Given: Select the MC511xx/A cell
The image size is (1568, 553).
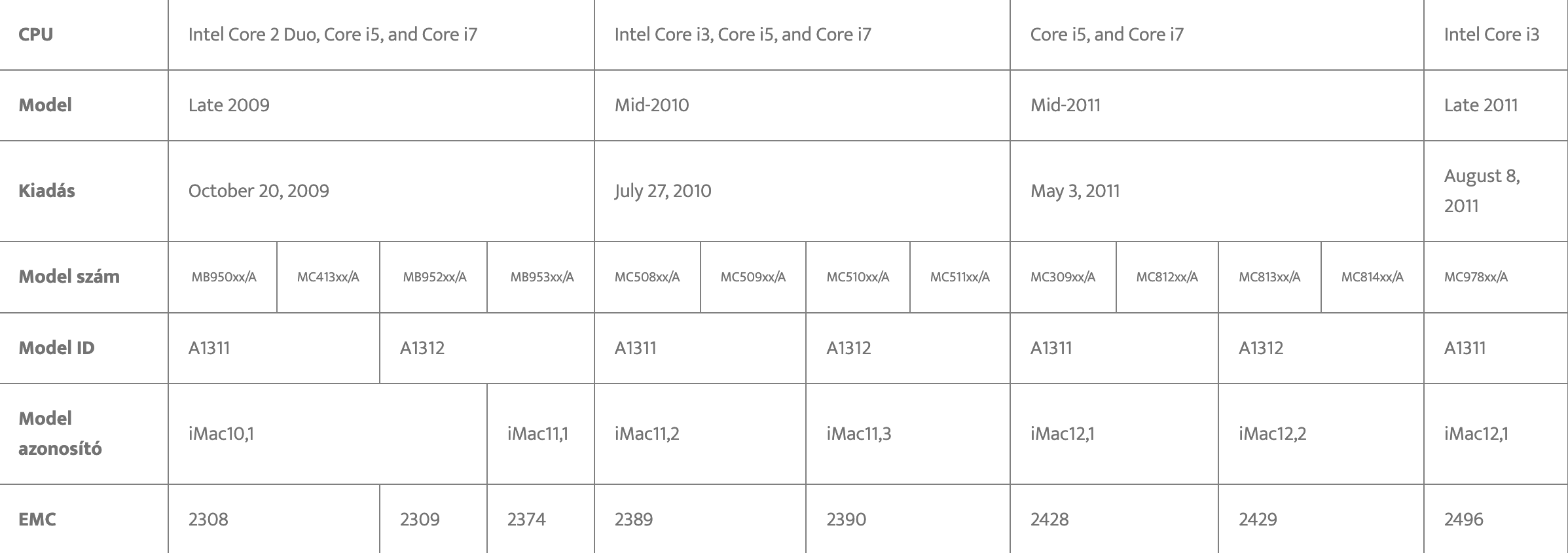Looking at the screenshot, I should click(960, 277).
